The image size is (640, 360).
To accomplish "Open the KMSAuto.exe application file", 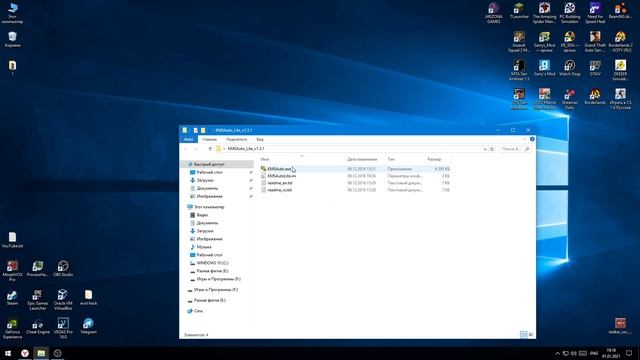I will pyautogui.click(x=280, y=169).
